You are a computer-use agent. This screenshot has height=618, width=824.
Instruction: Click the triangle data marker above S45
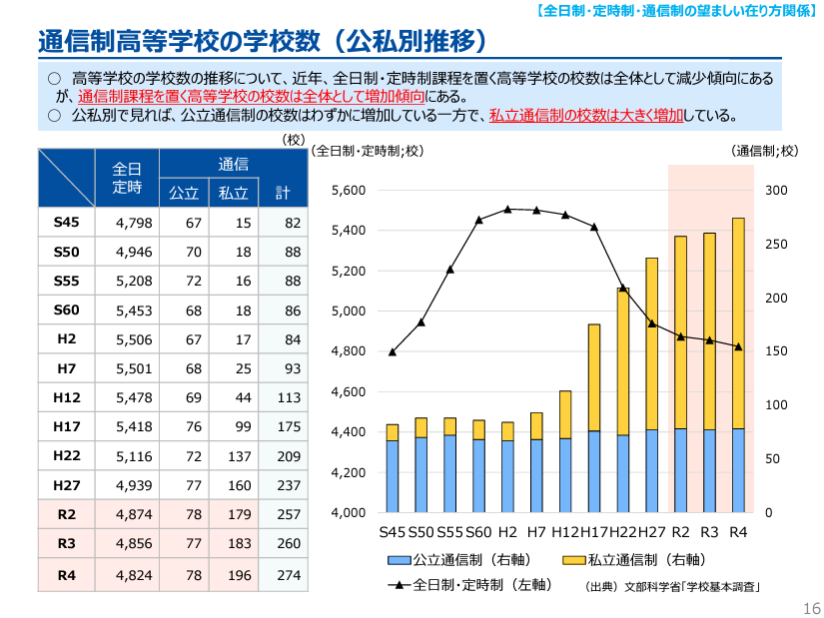pos(393,352)
